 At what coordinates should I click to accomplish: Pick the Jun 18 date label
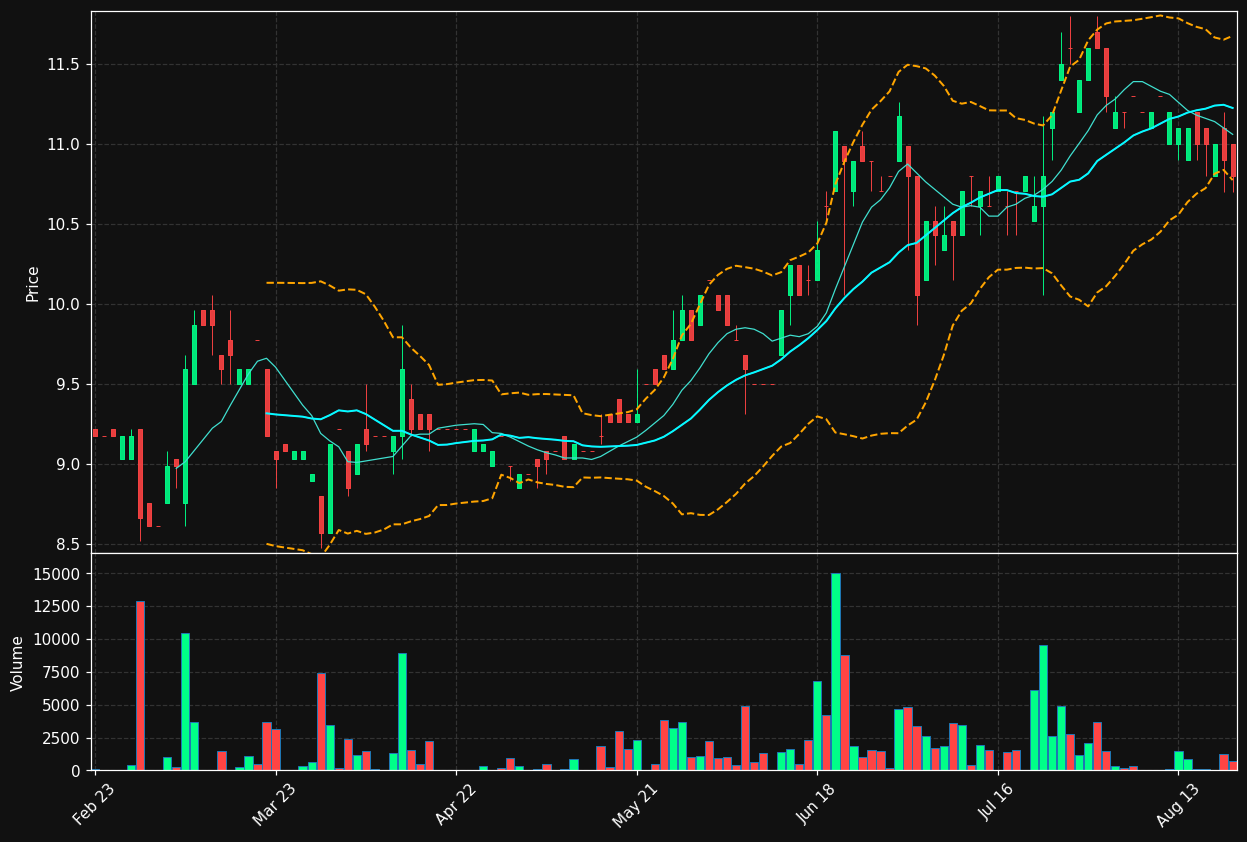[816, 804]
